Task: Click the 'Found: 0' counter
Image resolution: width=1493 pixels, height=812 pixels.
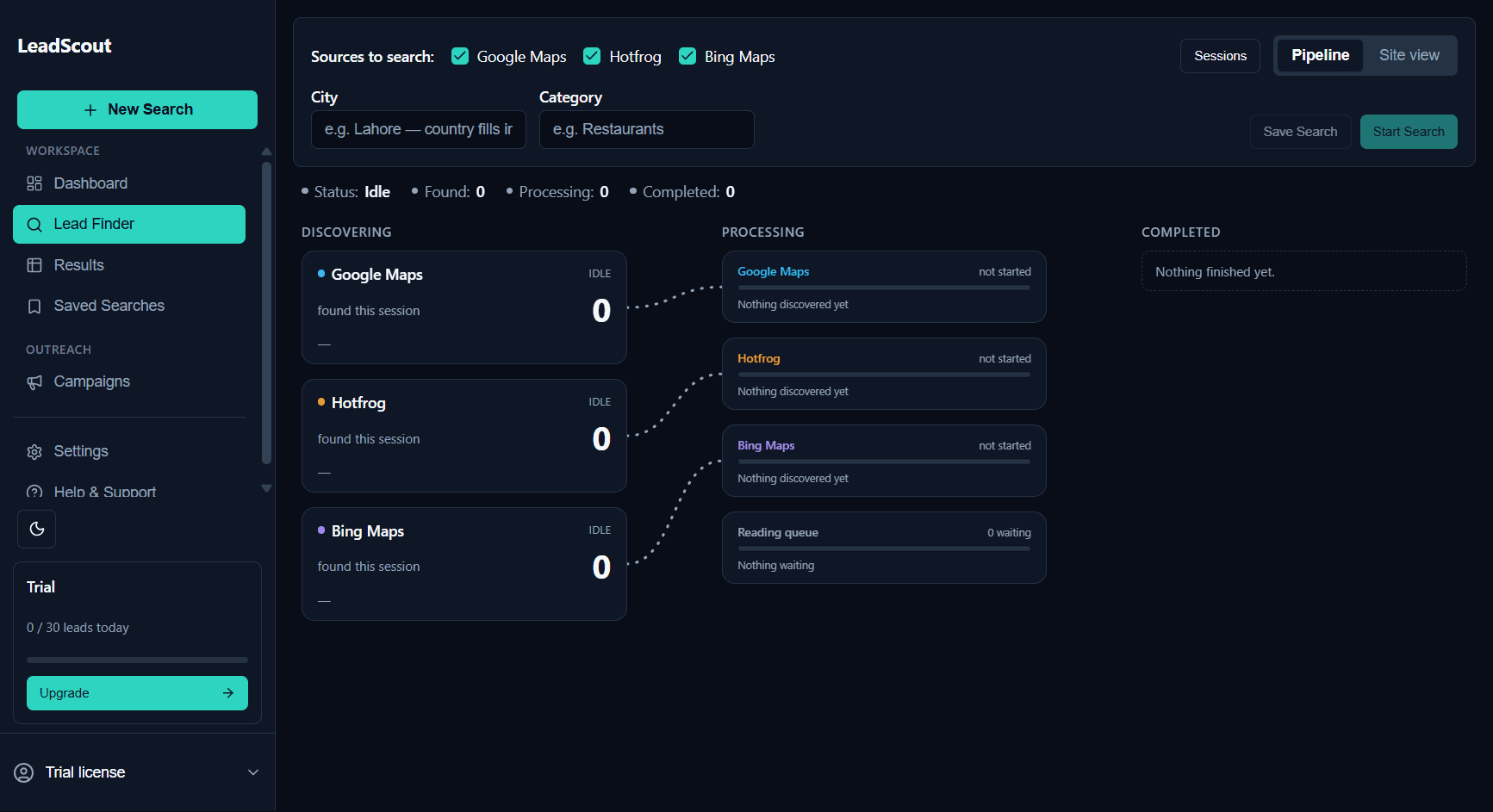Action: coord(448,192)
